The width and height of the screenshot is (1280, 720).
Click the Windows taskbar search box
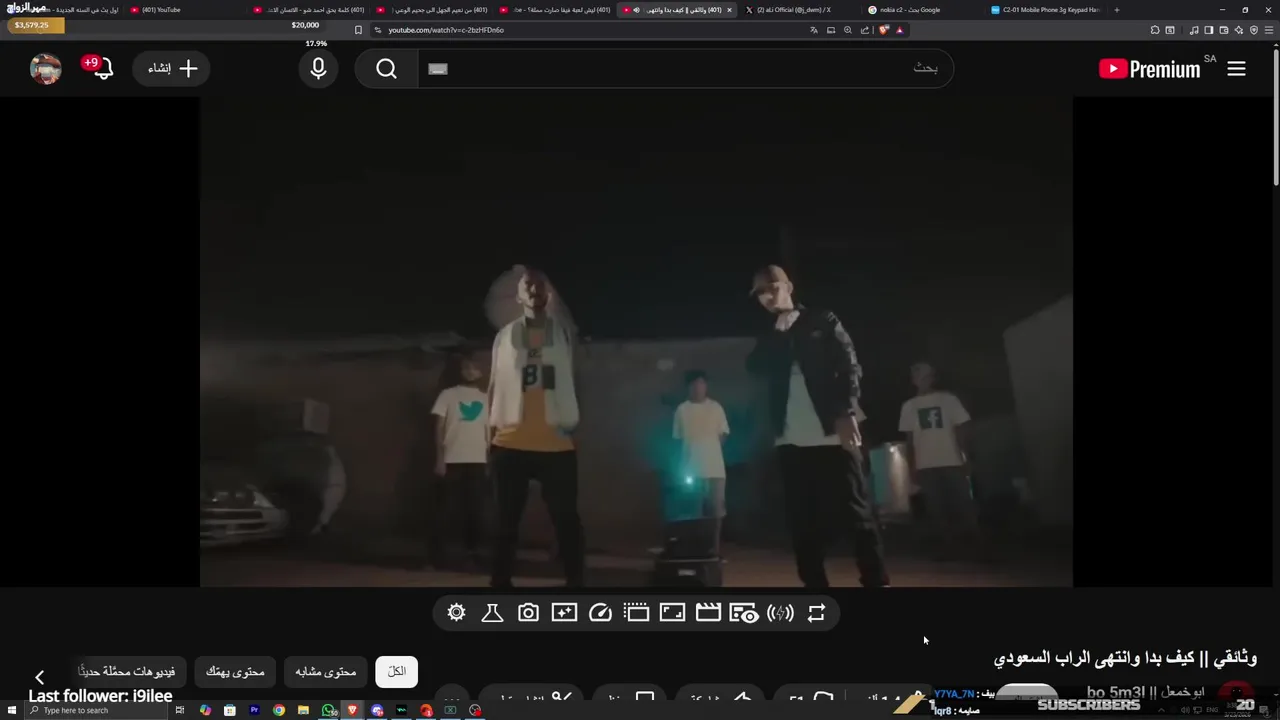point(97,710)
